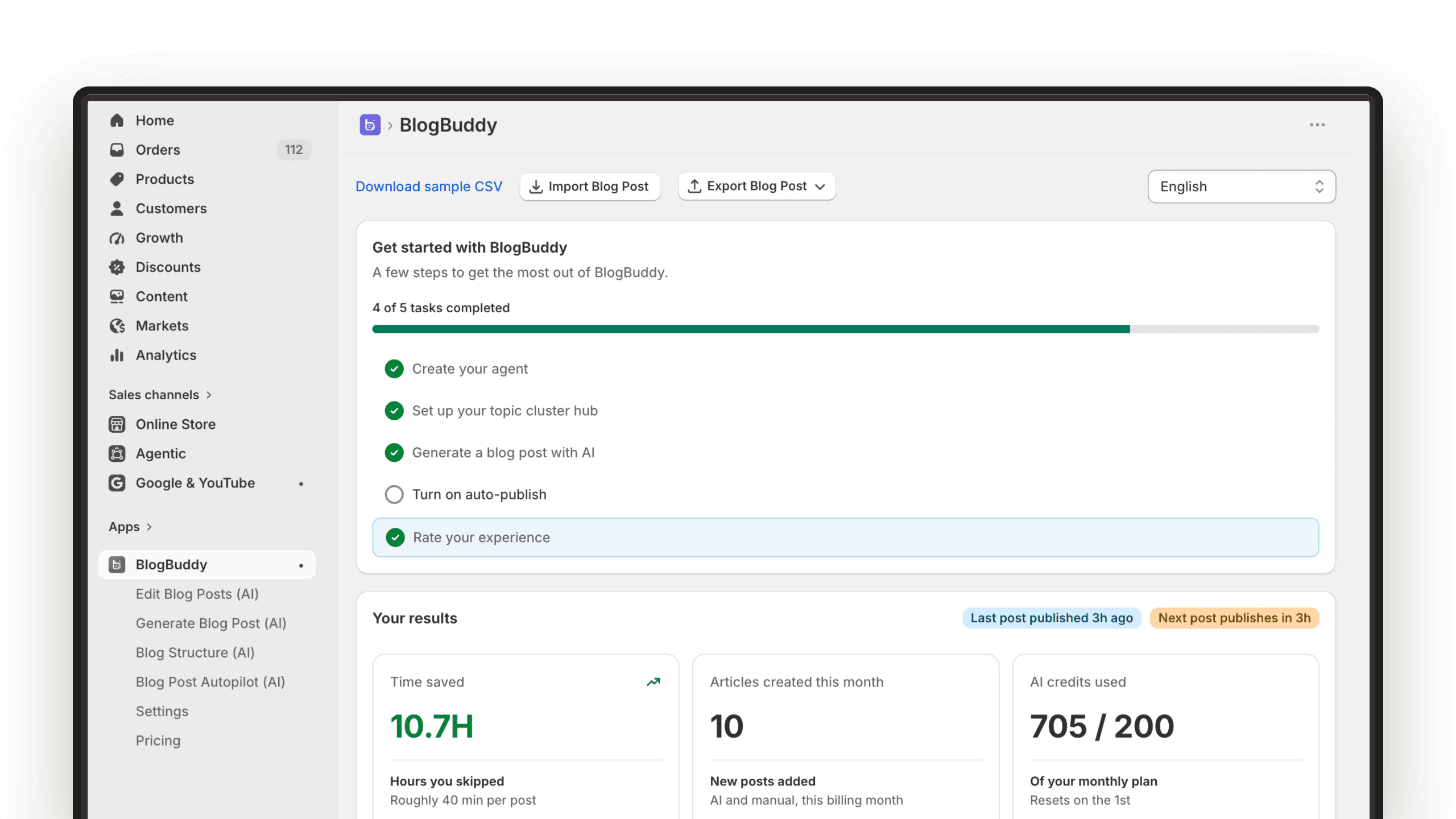The image size is (1456, 819).
Task: Toggle the Rate your experience checkmark
Action: 395,537
